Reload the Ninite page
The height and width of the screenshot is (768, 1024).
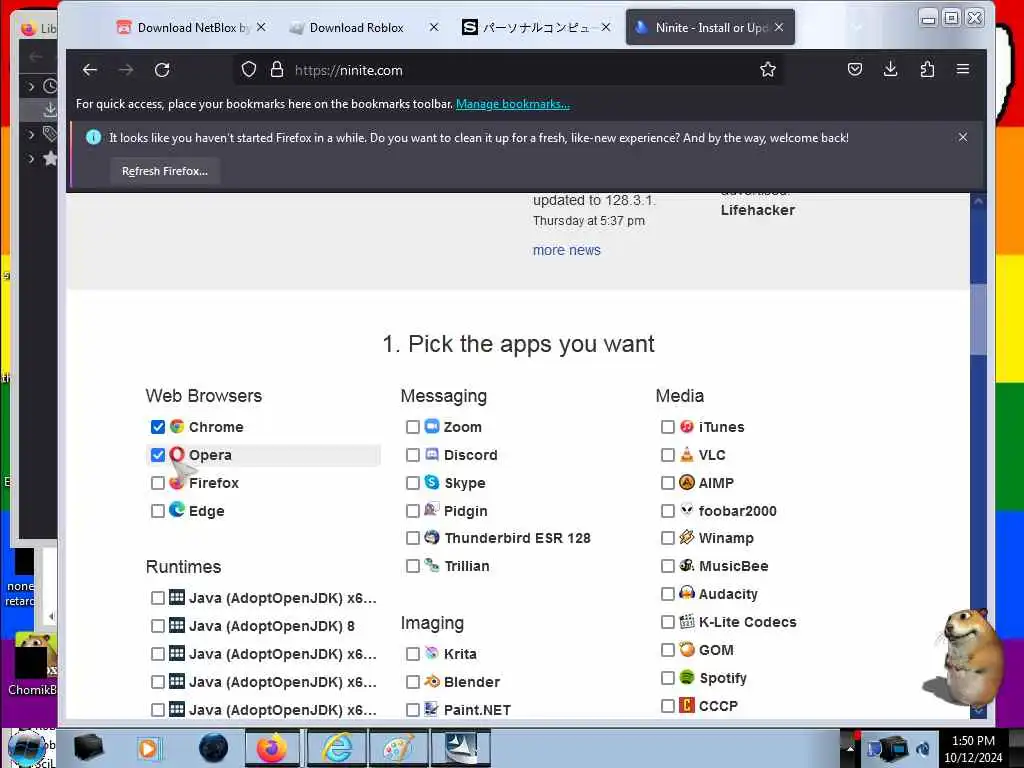[162, 70]
